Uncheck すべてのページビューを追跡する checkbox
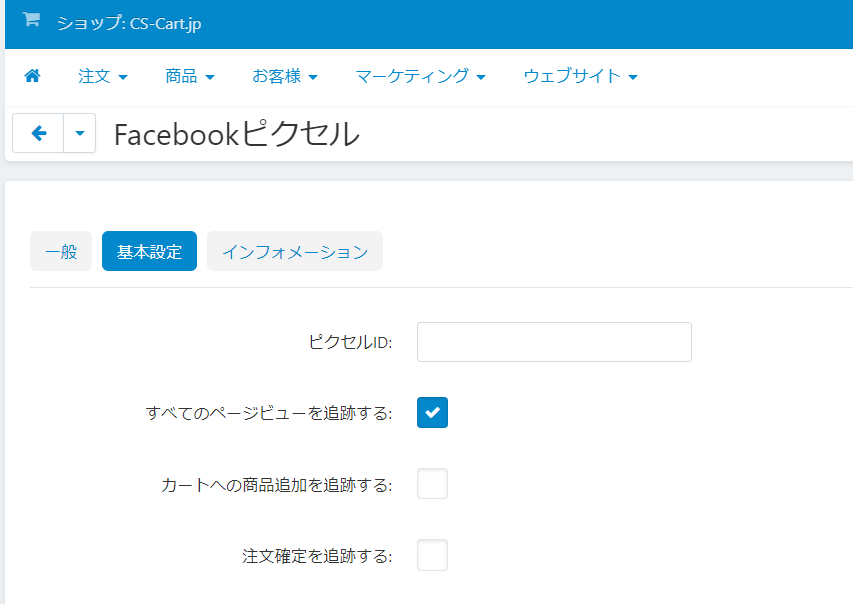Image resolution: width=853 pixels, height=604 pixels. click(x=432, y=412)
